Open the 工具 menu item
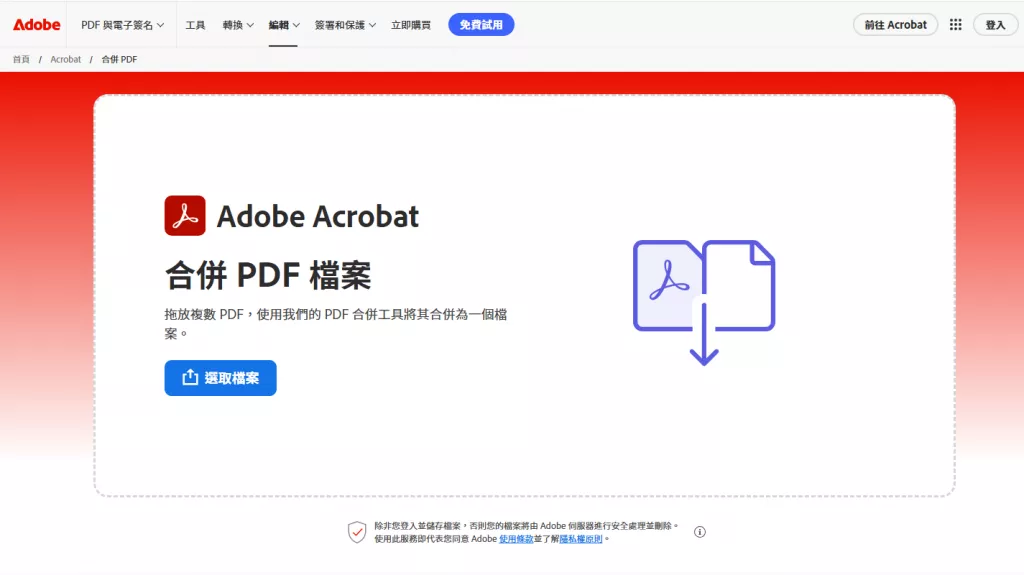Image resolution: width=1024 pixels, height=575 pixels. point(195,25)
